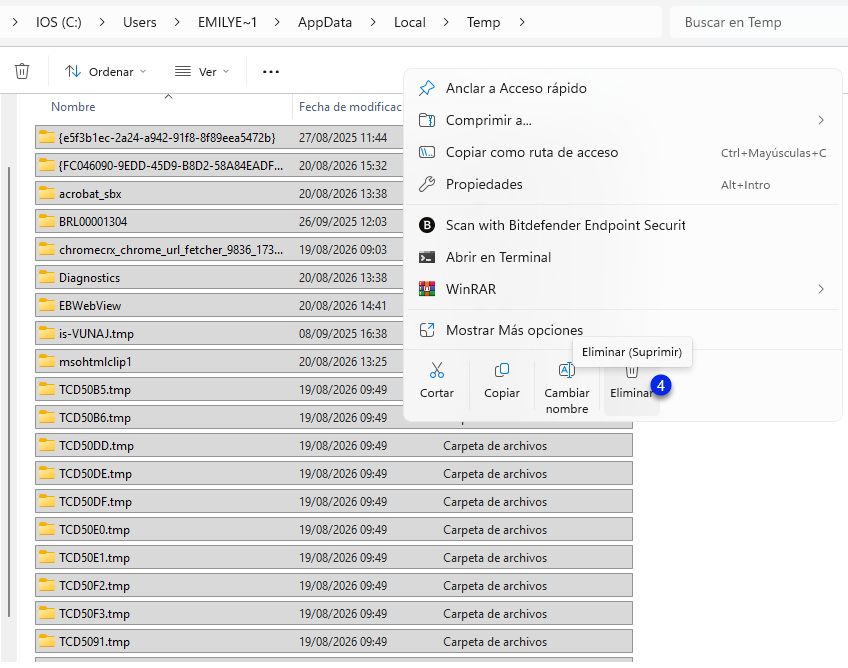
Task: Select the TCD5091.tmp folder
Action: (334, 641)
